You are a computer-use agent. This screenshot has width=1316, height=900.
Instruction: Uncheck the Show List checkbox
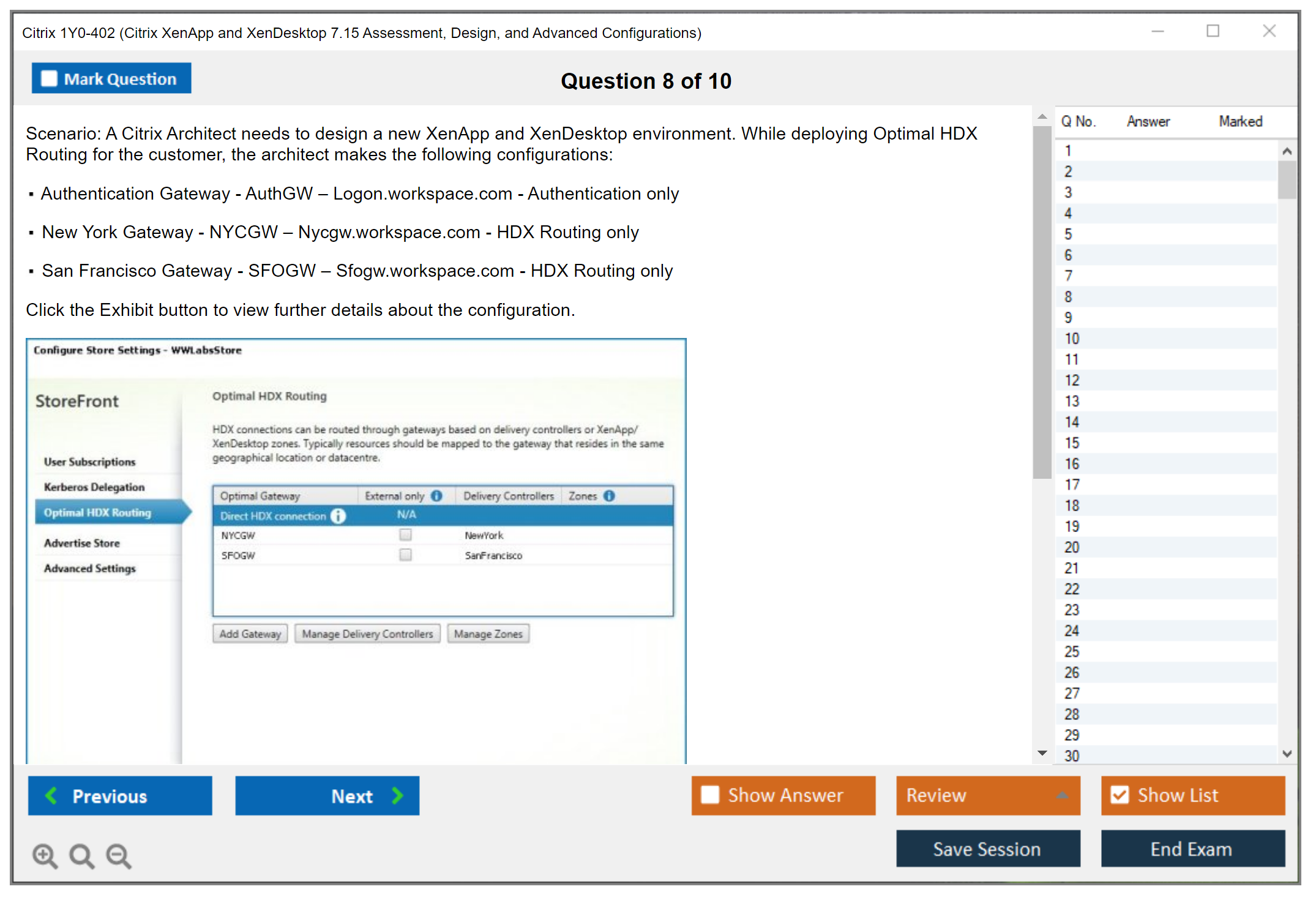pyautogui.click(x=1120, y=795)
